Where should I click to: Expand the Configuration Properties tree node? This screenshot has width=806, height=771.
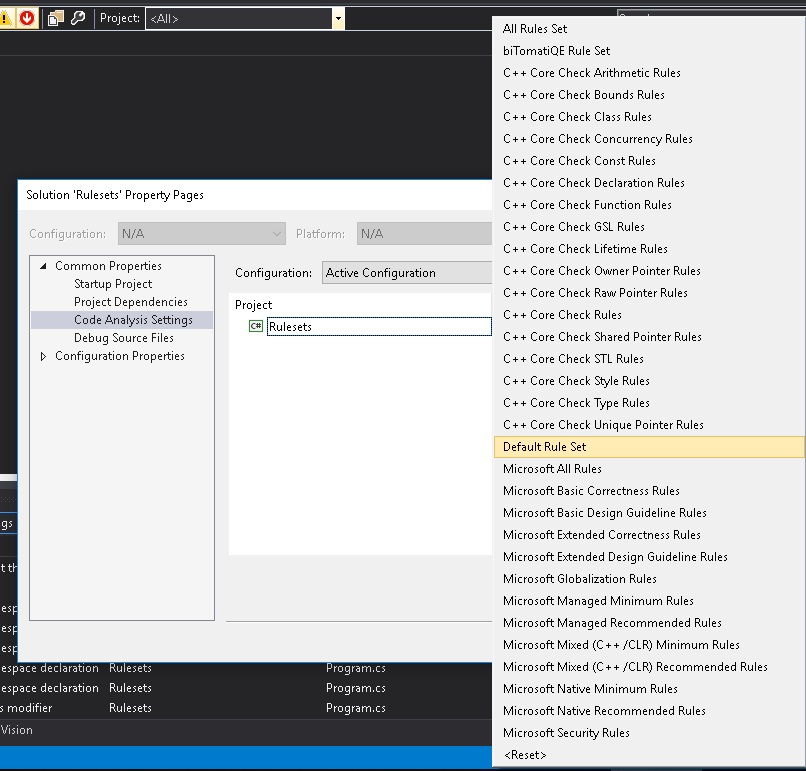pyautogui.click(x=43, y=355)
